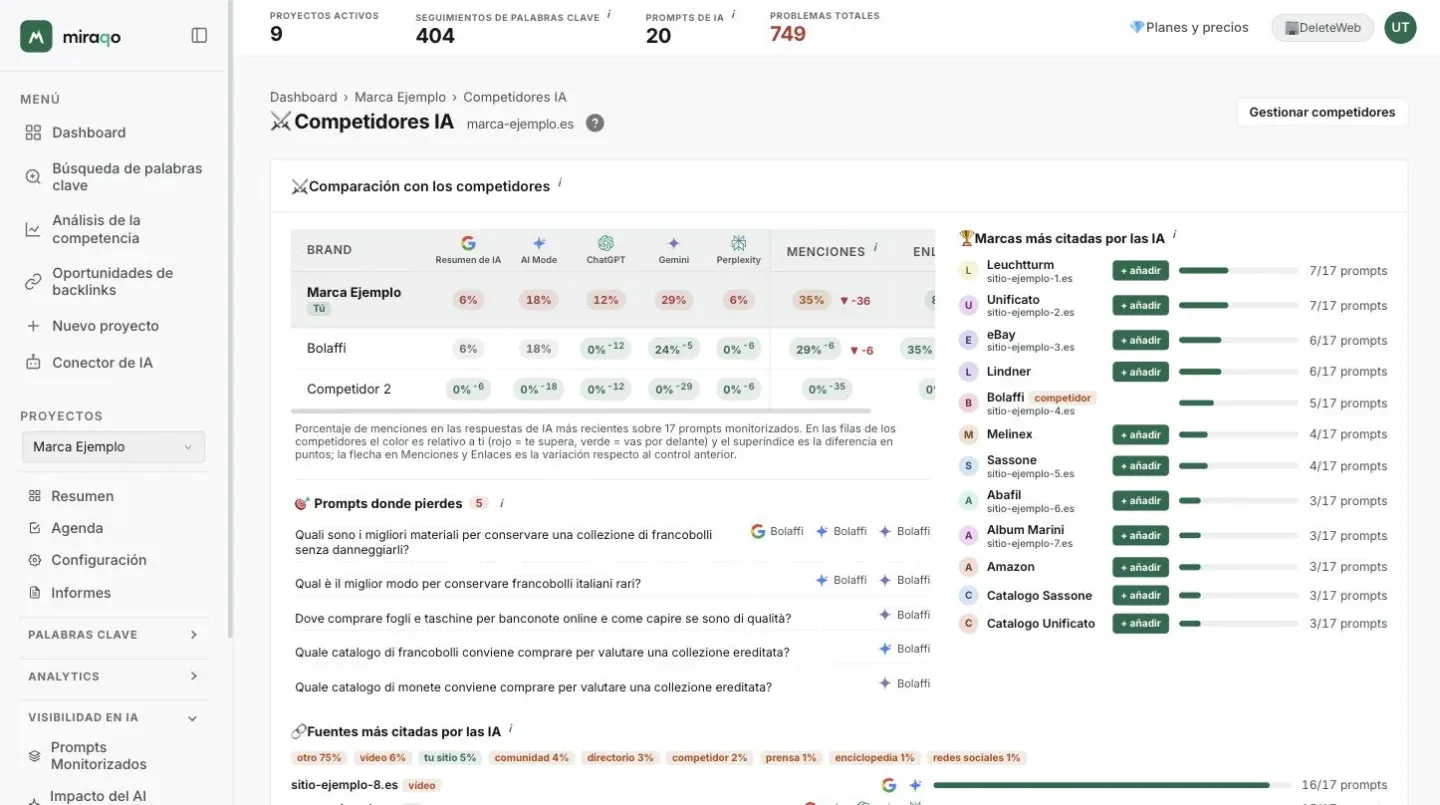Click info icon beside Prompts donde pierdes
This screenshot has height=805, width=1440.
click(502, 503)
